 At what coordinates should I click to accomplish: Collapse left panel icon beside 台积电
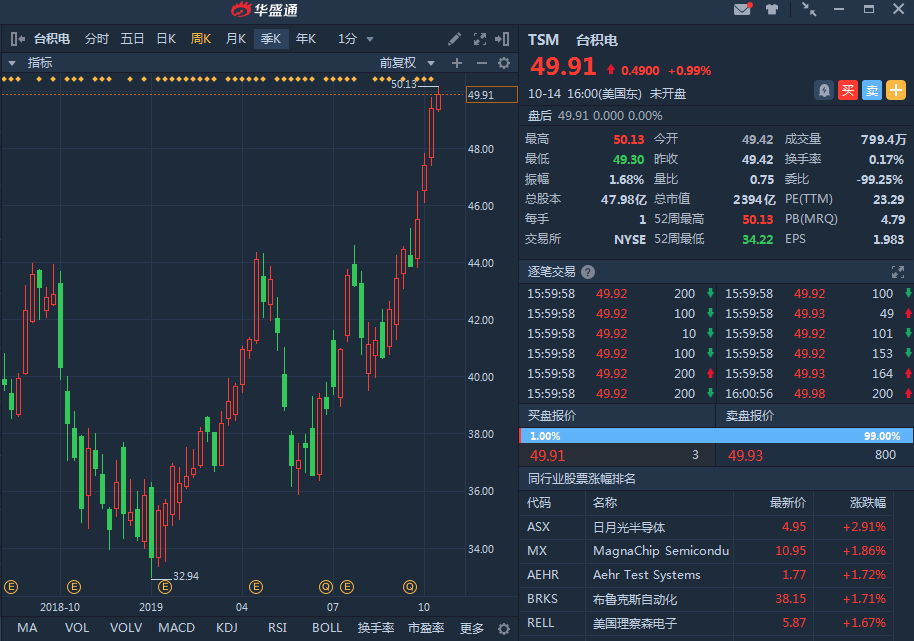click(17, 39)
